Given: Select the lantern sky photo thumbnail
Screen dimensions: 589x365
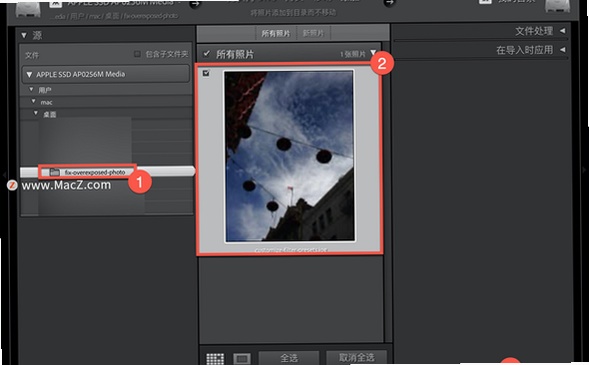Looking at the screenshot, I should [289, 156].
